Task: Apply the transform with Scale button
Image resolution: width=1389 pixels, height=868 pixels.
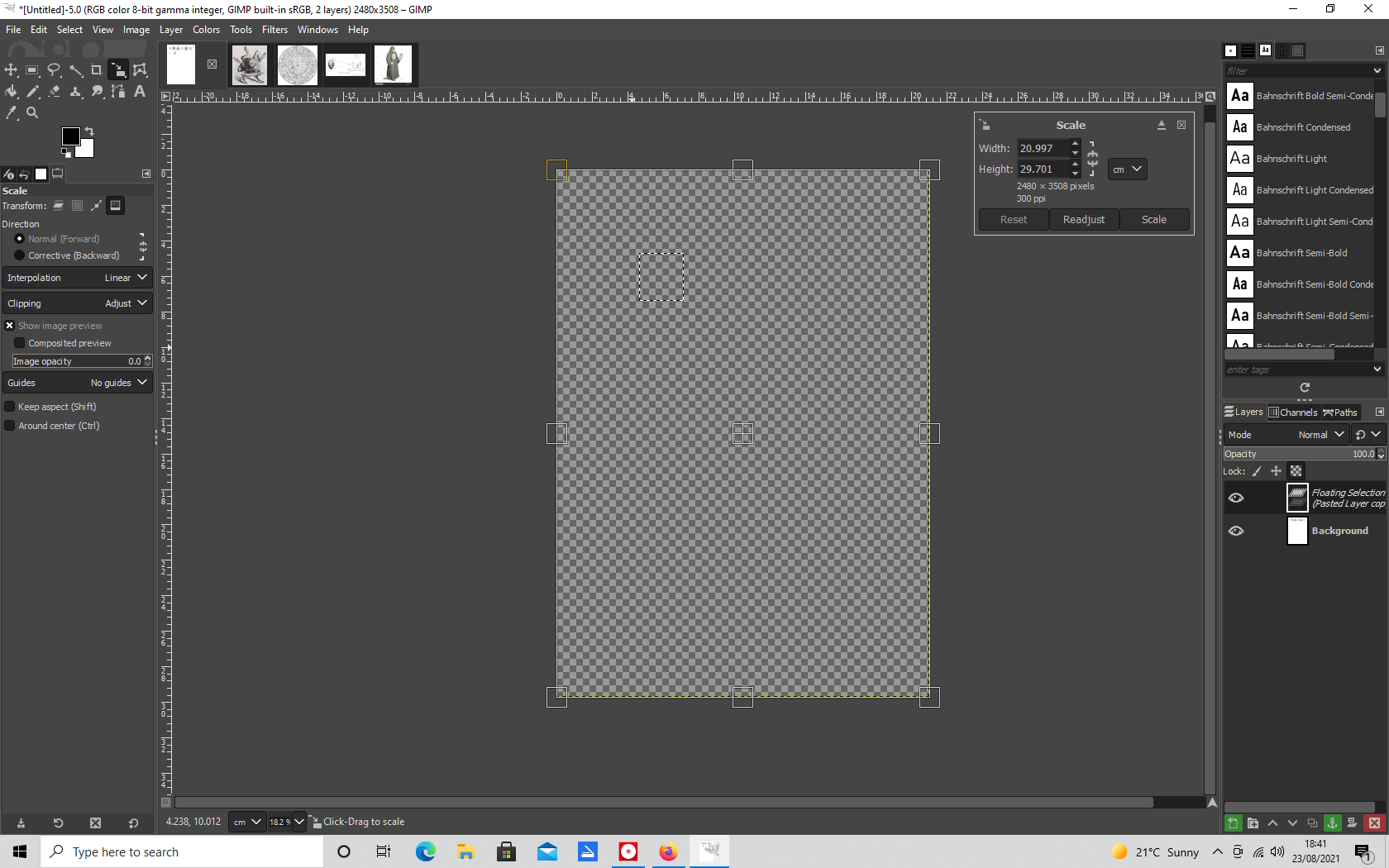Action: (x=1154, y=220)
